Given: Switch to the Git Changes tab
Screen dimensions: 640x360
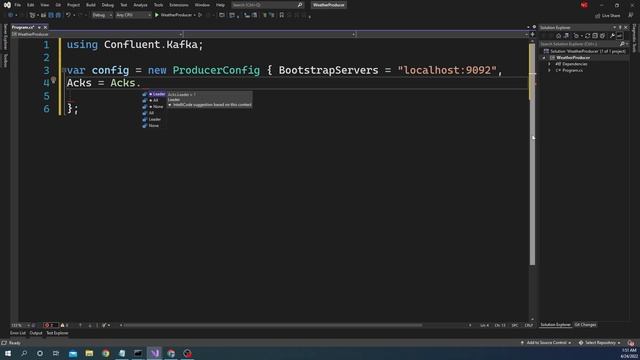Looking at the screenshot, I should pyautogui.click(x=585, y=325).
